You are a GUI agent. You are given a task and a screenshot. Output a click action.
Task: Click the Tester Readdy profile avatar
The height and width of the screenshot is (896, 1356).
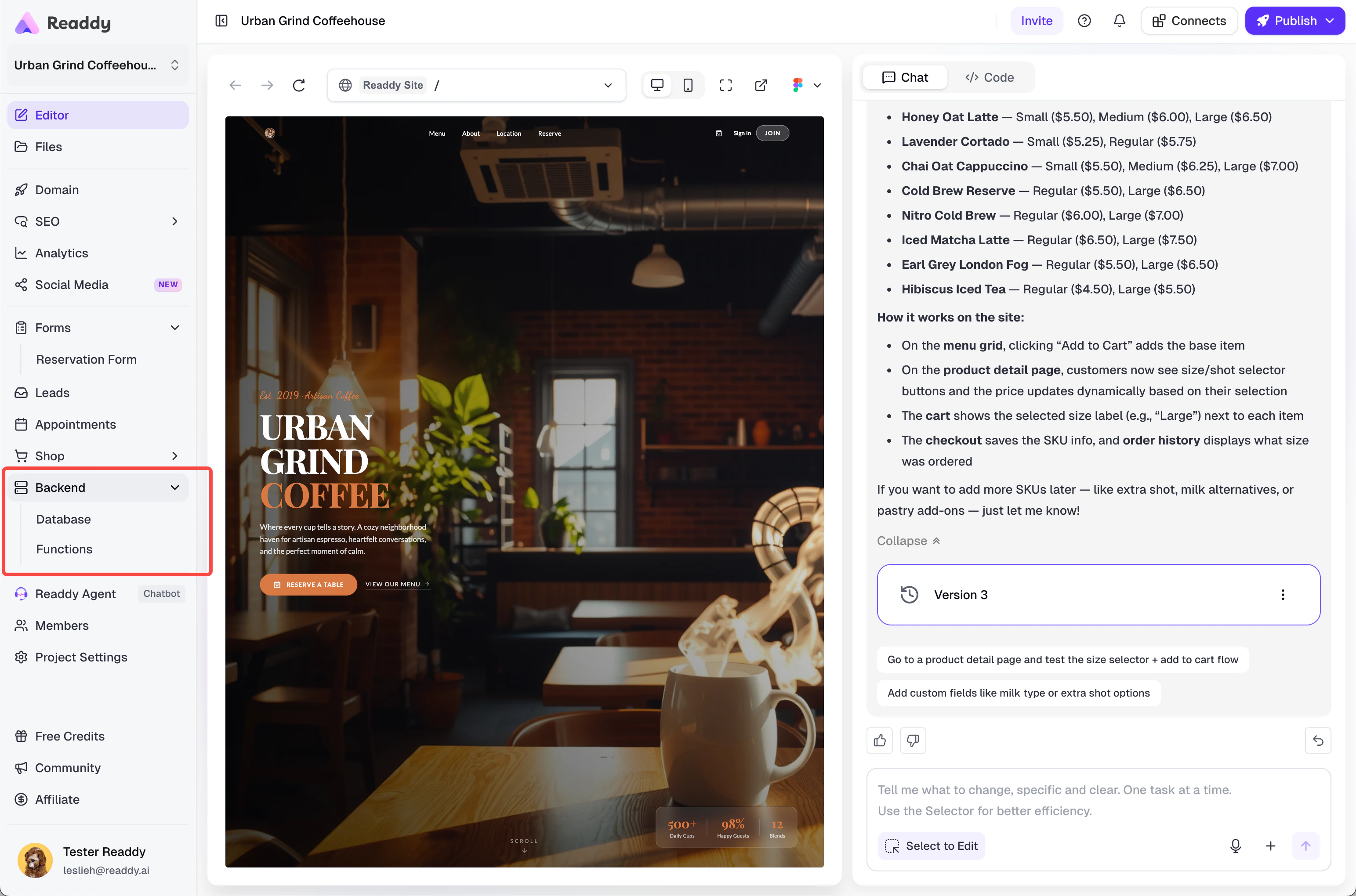35,860
